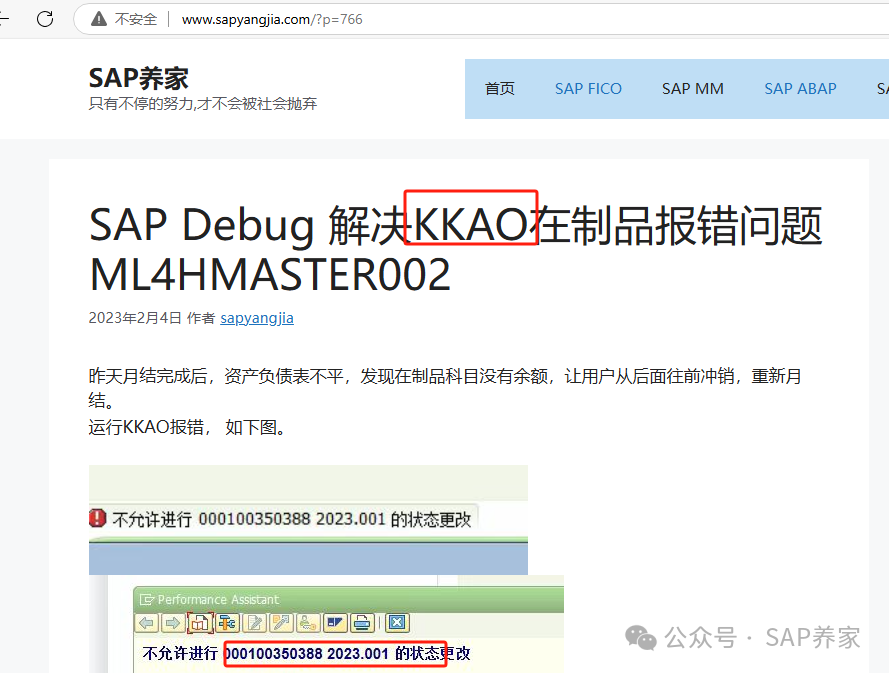This screenshot has height=673, width=889.
Task: Open the SAP MM menu item
Action: pyautogui.click(x=692, y=89)
